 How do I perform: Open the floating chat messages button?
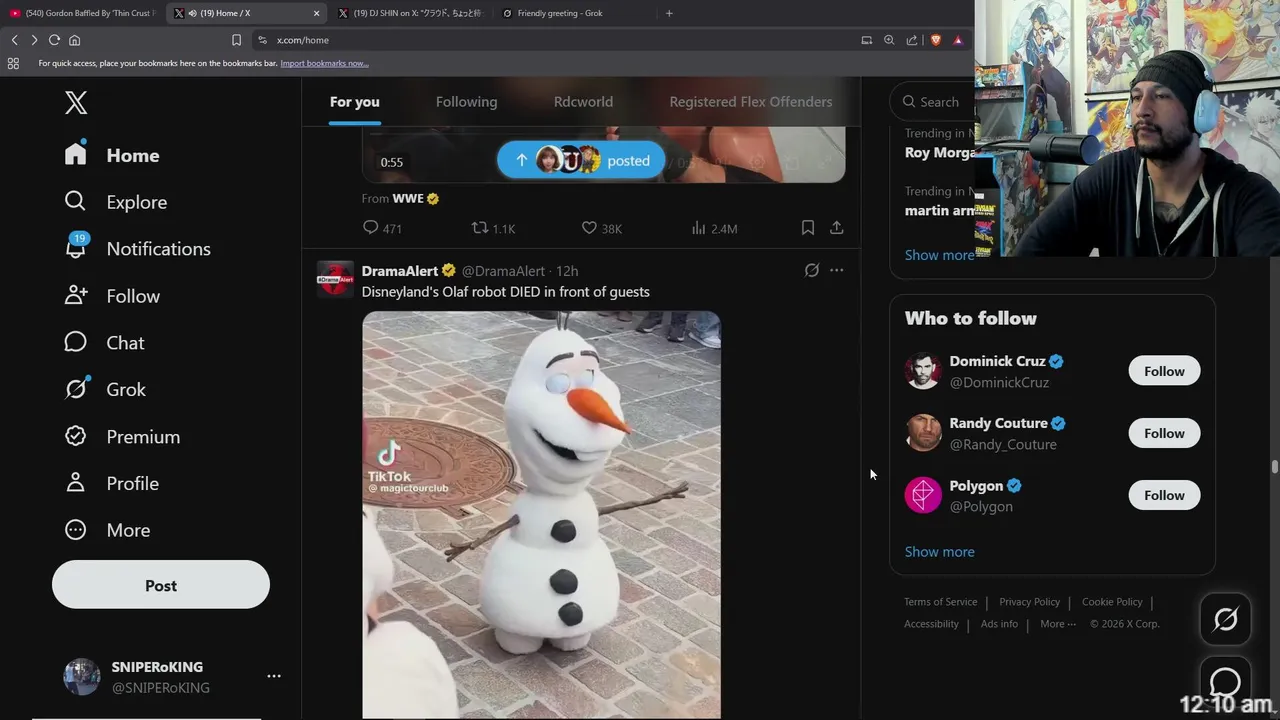(x=1225, y=683)
